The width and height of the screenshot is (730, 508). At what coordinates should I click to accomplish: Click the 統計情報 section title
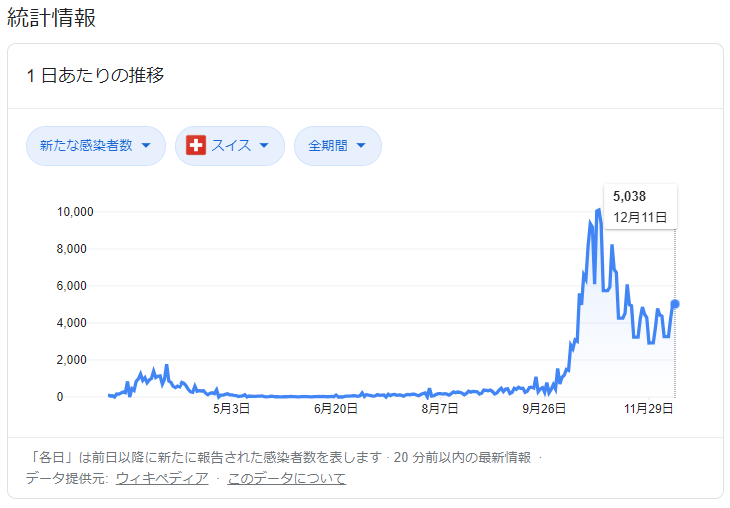coord(52,18)
